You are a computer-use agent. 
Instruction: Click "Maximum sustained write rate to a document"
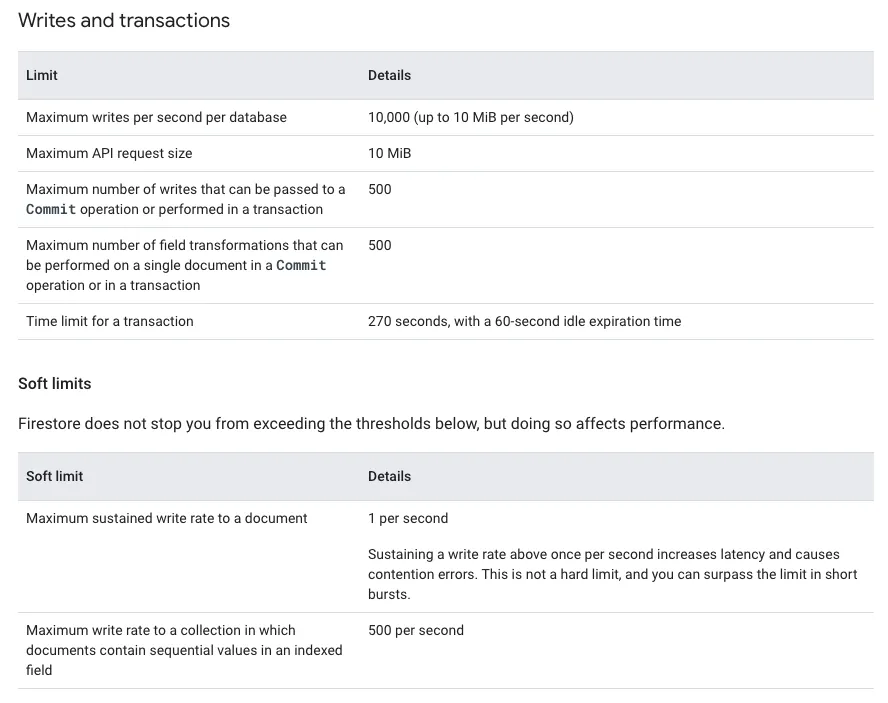click(x=167, y=518)
